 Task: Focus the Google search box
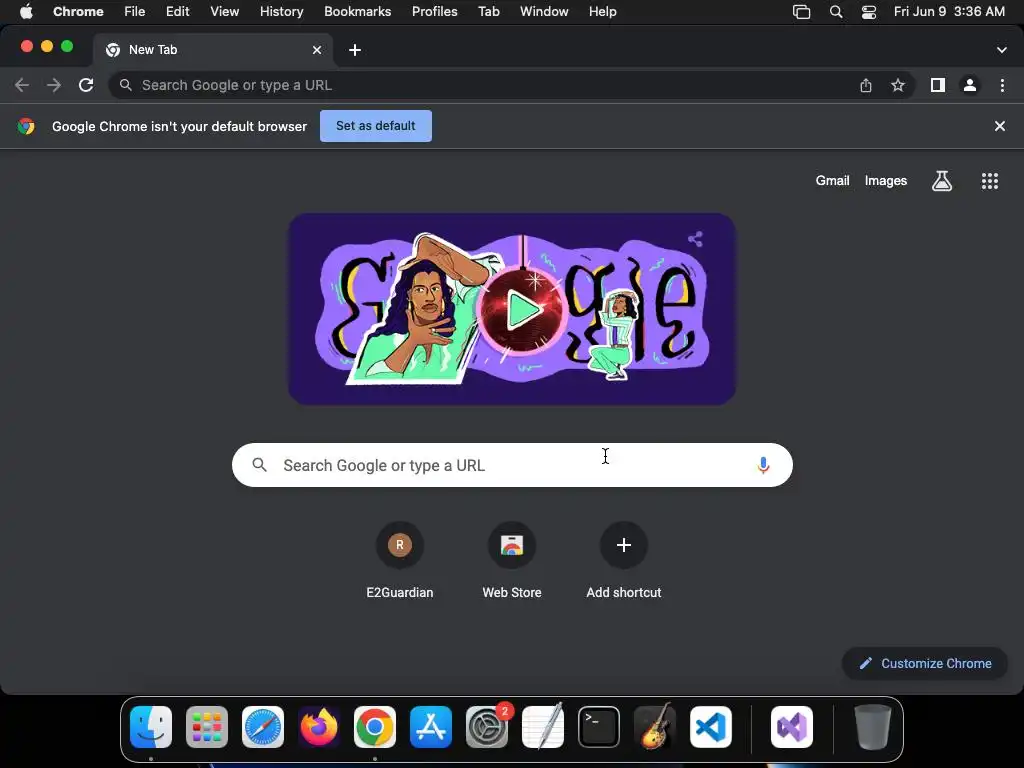512,465
